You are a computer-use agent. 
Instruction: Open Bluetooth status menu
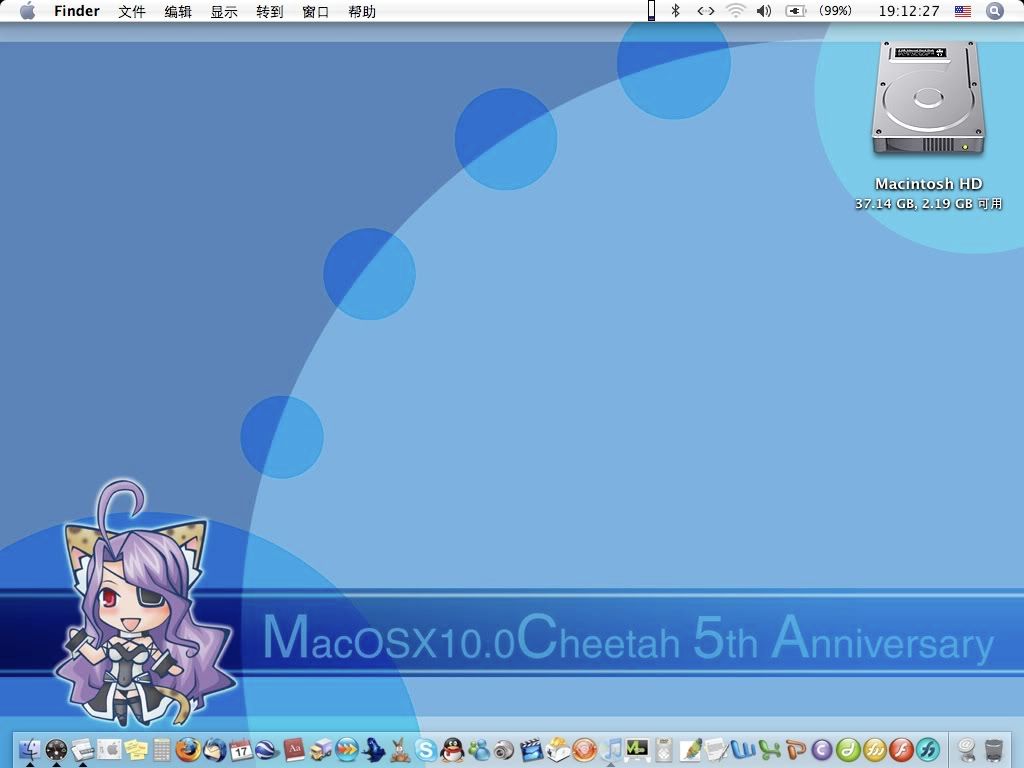(676, 11)
